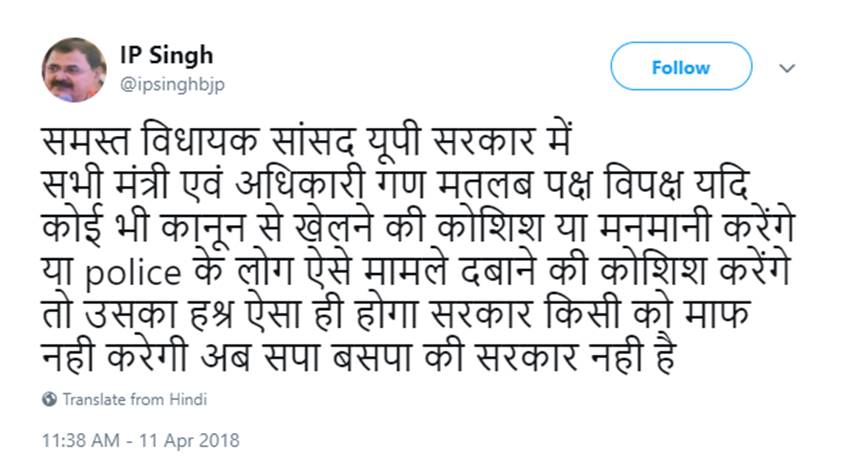Viewport: 850px width, 466px height.
Task: Open the @ipsinghbjp handle link
Action: tap(172, 84)
